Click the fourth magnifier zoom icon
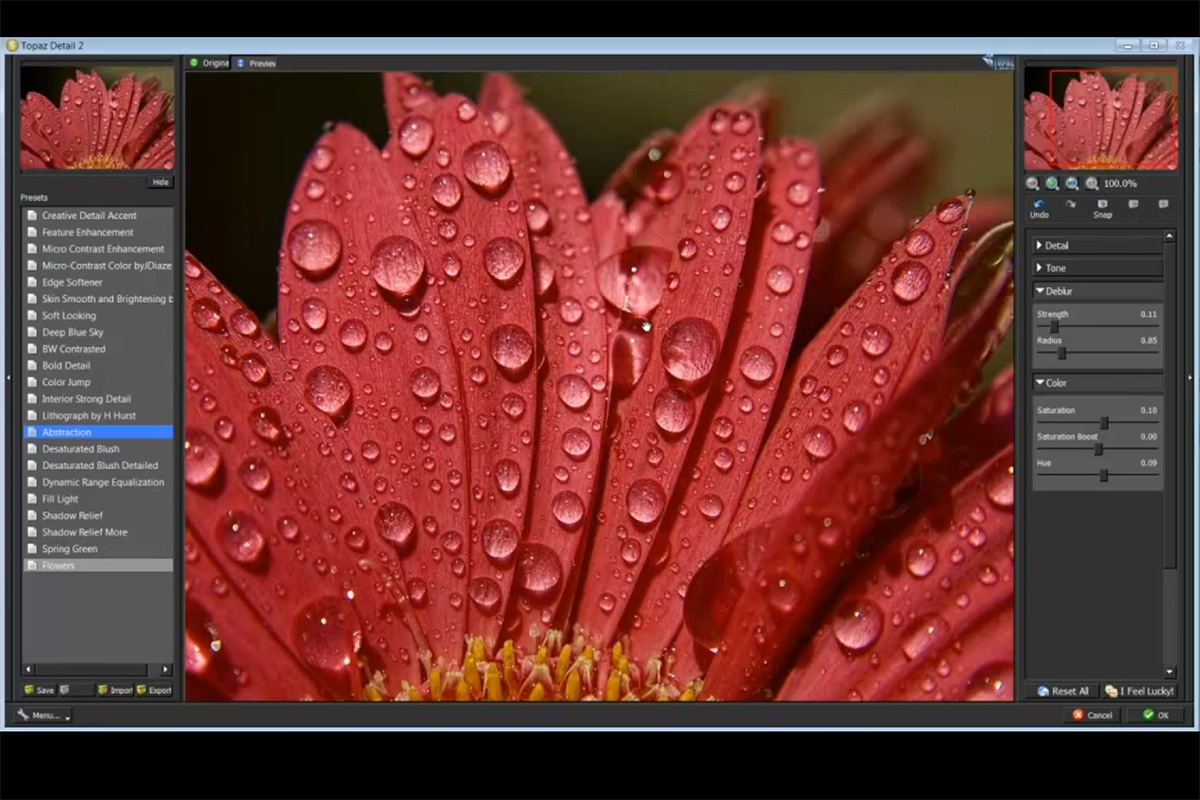1200x800 pixels. [x=1092, y=183]
